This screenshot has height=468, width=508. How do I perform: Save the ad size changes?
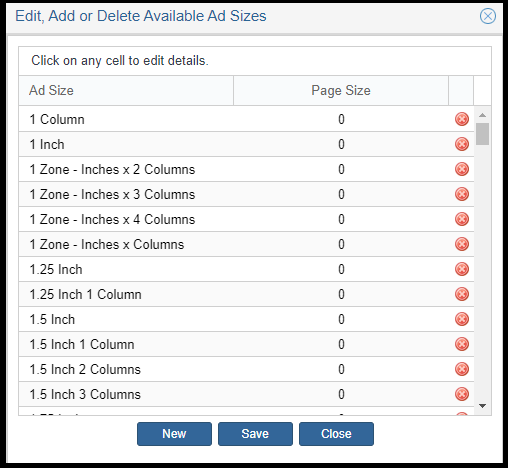point(255,434)
